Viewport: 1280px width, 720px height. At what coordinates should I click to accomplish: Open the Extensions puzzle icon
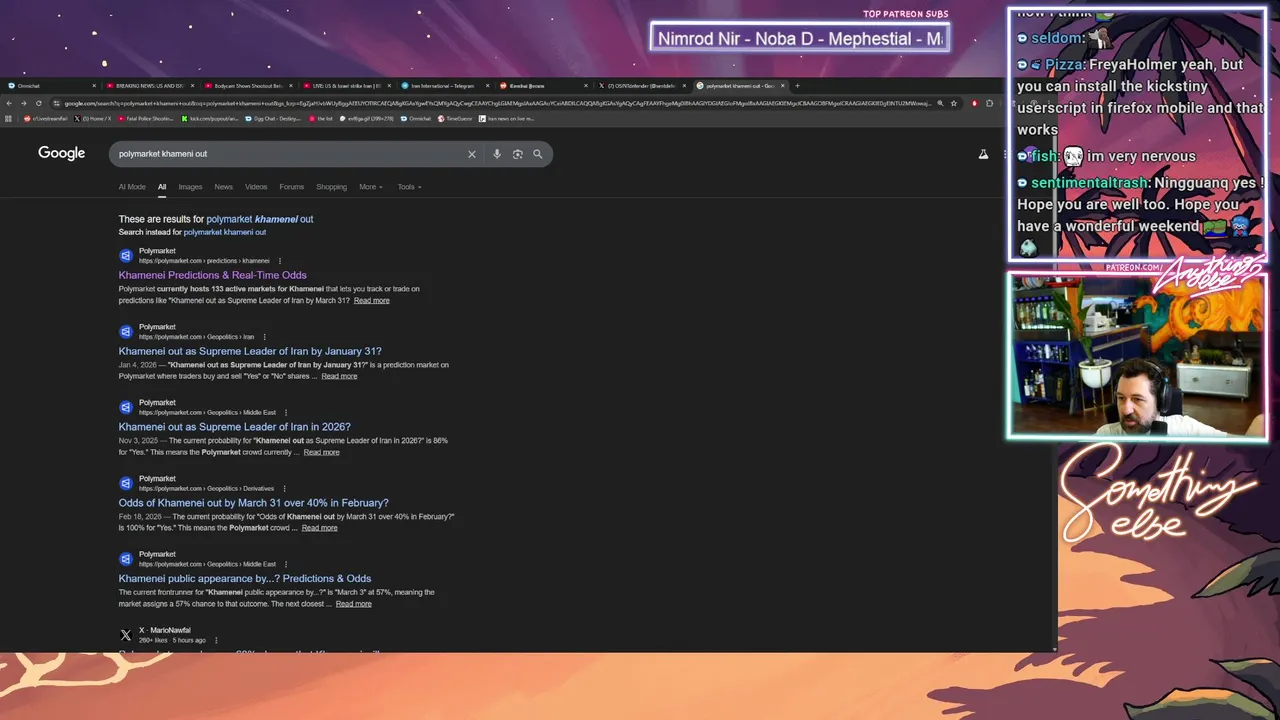coord(989,103)
